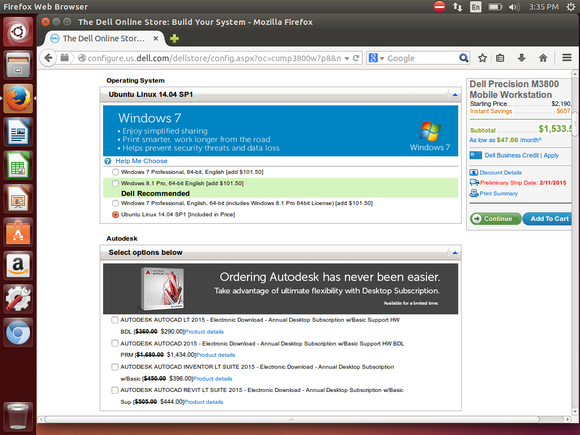Screen dimensions: 580x435
Task: Click the Windows 7 promotional banner
Action: 280,131
